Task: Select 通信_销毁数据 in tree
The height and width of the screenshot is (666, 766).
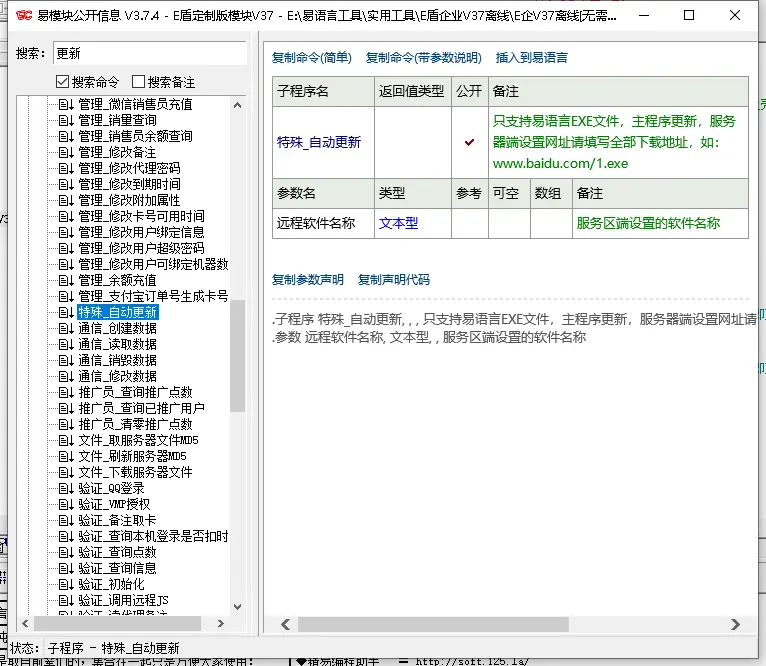Action: pos(118,361)
